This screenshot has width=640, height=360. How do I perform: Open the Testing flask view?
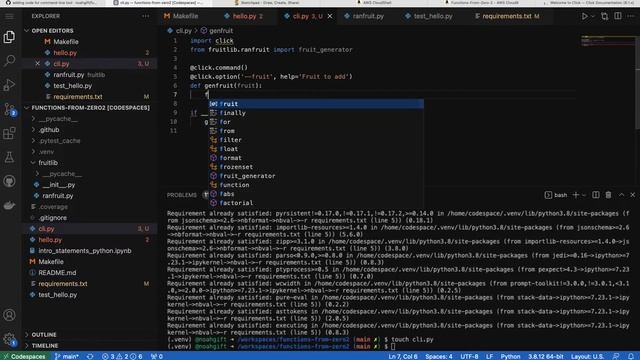(9, 157)
